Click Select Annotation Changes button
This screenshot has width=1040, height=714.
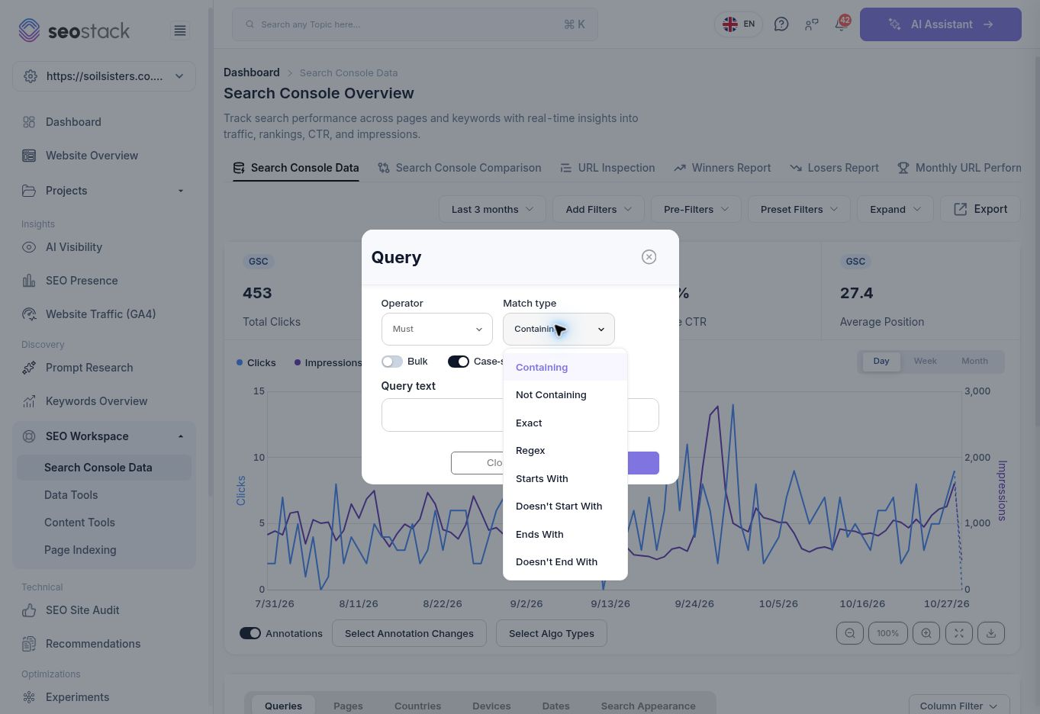coord(409,633)
